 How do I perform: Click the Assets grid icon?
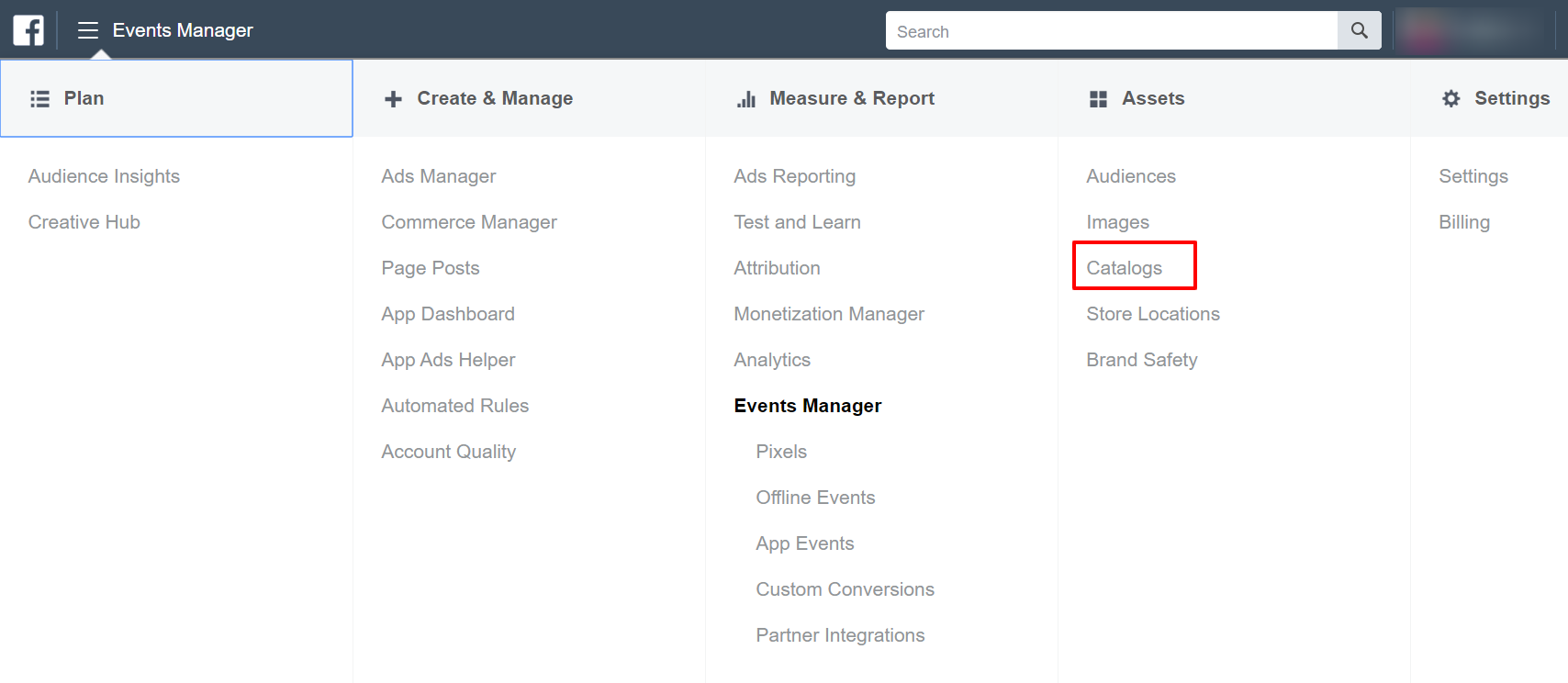(x=1098, y=99)
